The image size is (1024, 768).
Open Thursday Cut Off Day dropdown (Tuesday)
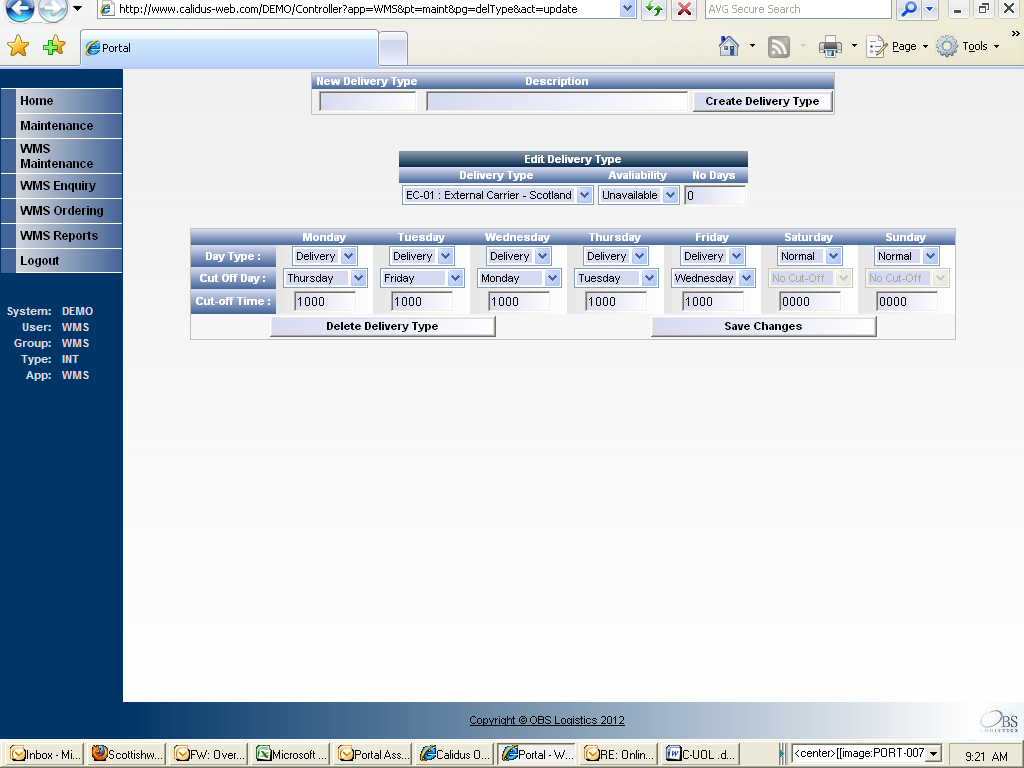616,278
